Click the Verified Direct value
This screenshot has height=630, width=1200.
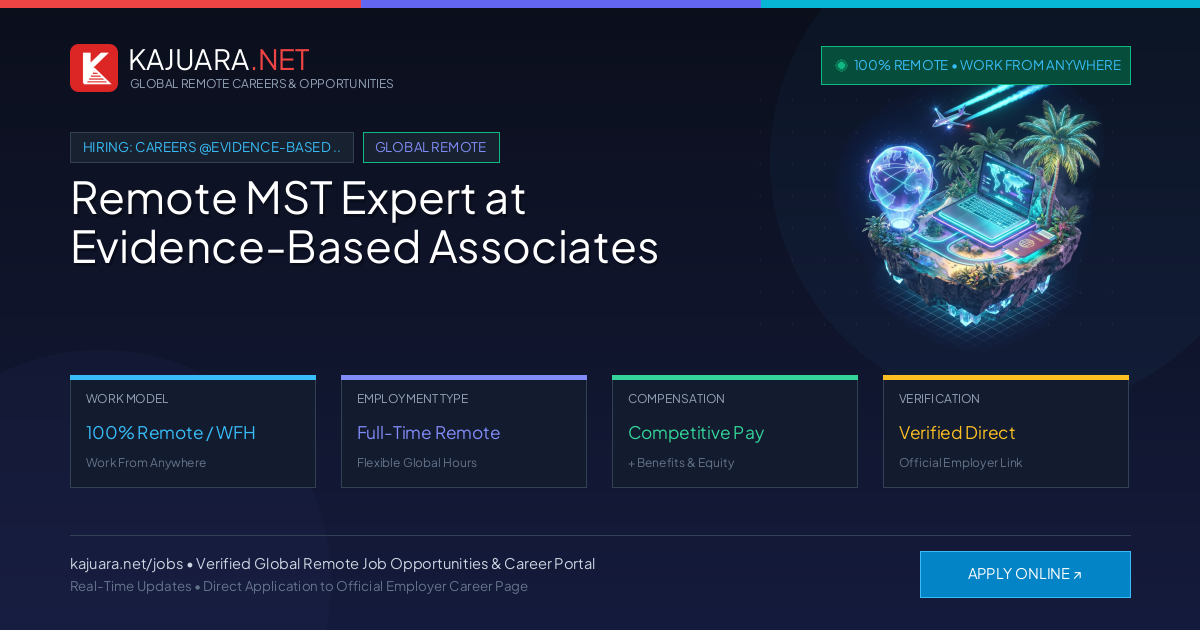tap(957, 433)
